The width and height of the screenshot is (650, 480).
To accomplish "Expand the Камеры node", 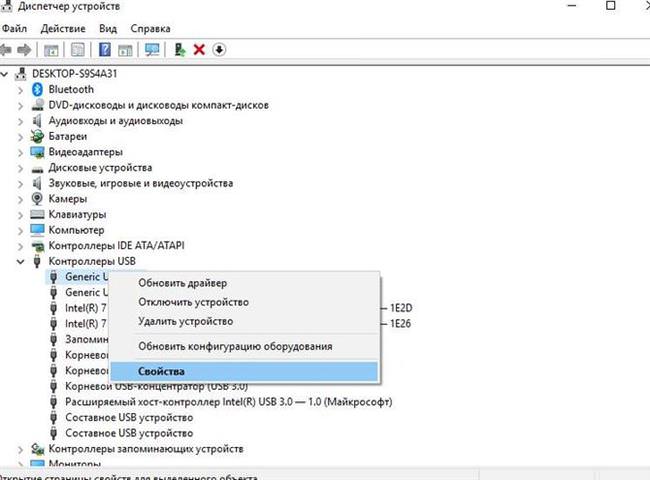I will point(20,199).
